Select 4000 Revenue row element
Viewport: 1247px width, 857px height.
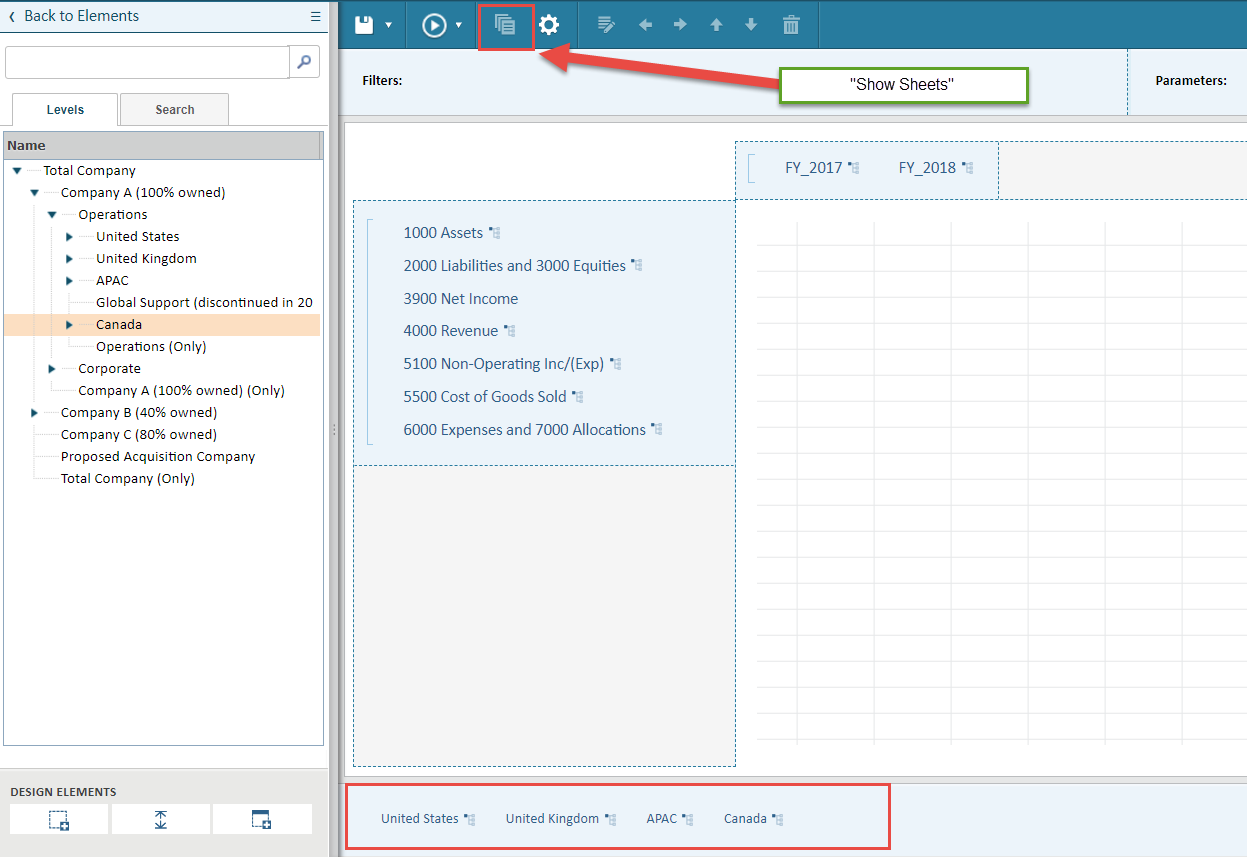[x=451, y=331]
